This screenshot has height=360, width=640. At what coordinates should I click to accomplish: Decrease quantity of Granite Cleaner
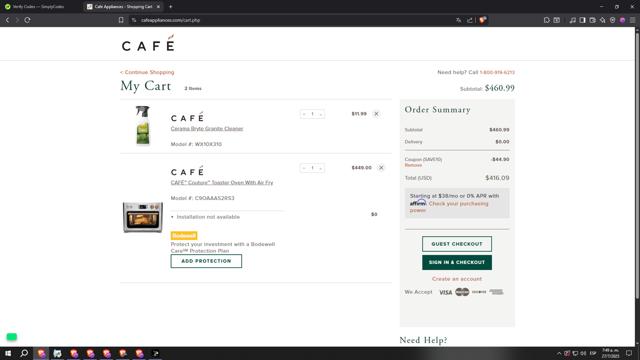tap(304, 114)
